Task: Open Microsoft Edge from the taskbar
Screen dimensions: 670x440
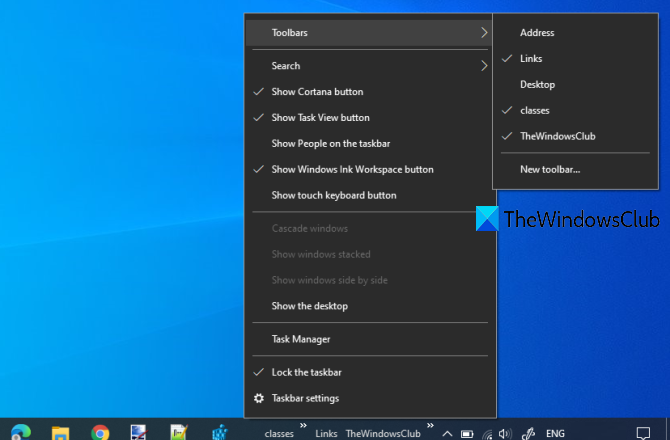Action: click(x=21, y=432)
